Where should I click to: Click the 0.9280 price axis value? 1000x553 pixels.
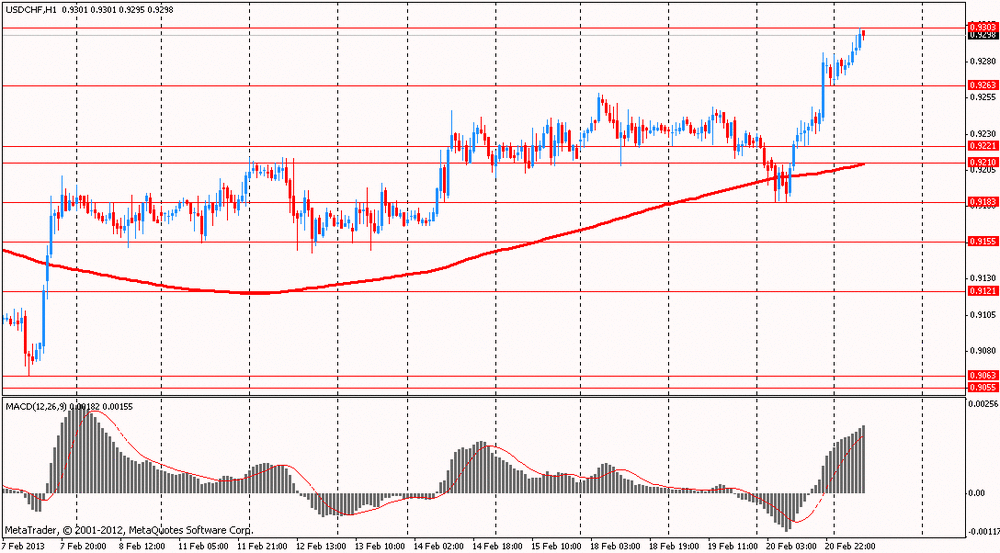click(x=982, y=62)
